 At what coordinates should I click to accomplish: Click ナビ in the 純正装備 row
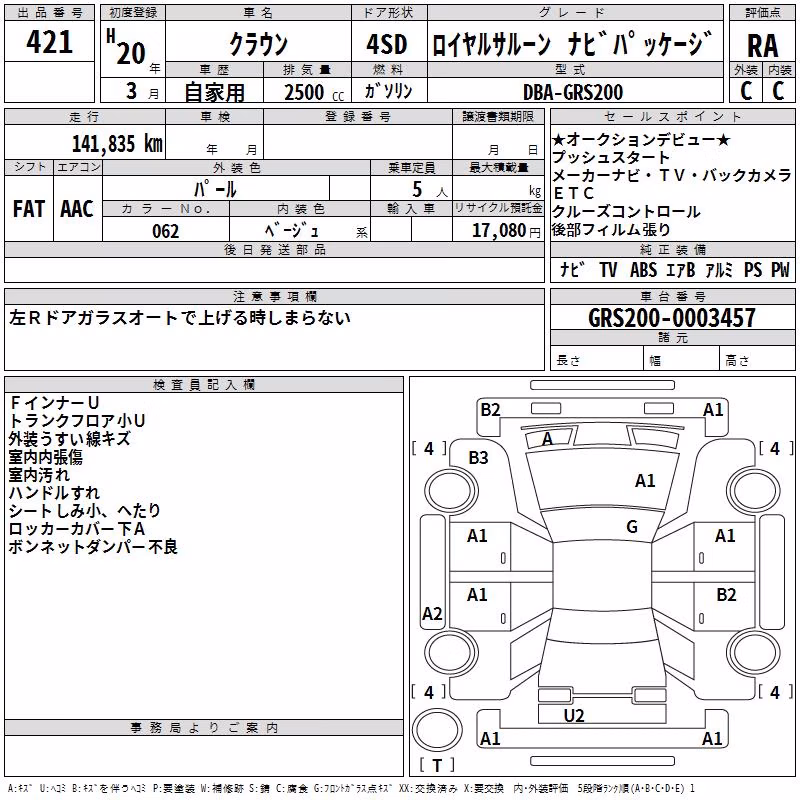pyautogui.click(x=571, y=269)
